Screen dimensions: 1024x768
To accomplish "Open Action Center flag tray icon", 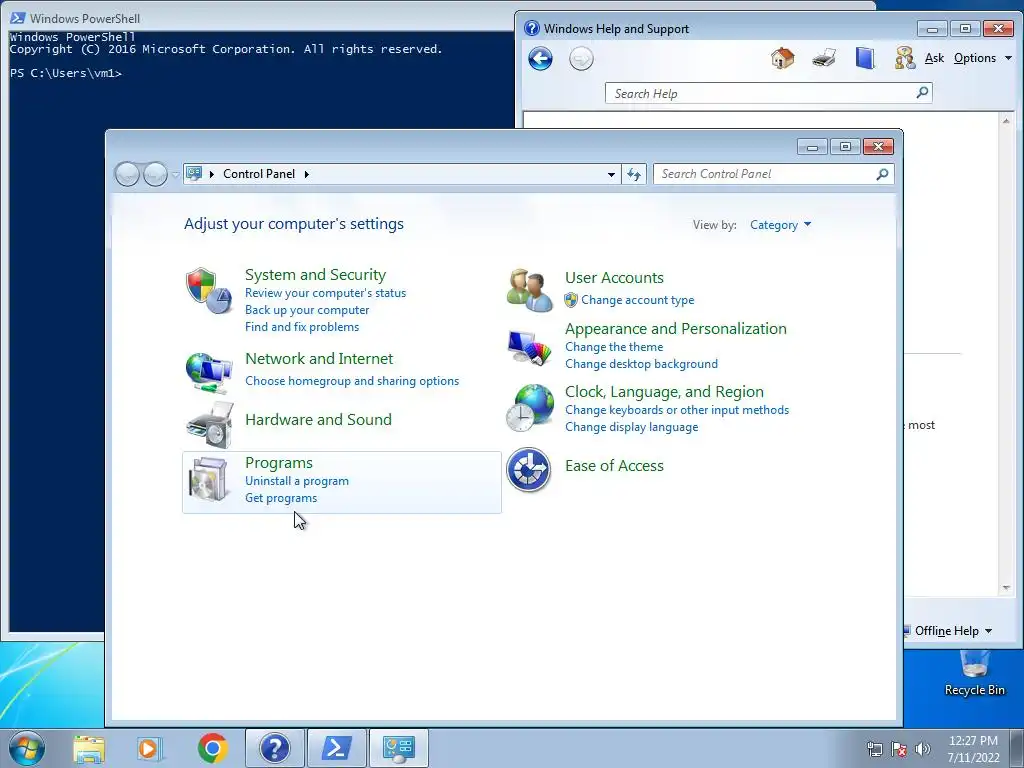I will click(x=899, y=749).
